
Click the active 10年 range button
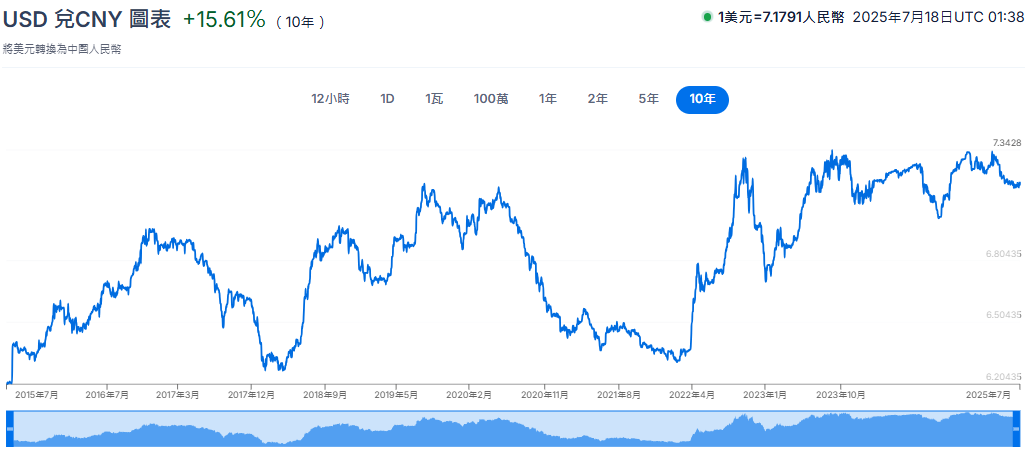[702, 99]
